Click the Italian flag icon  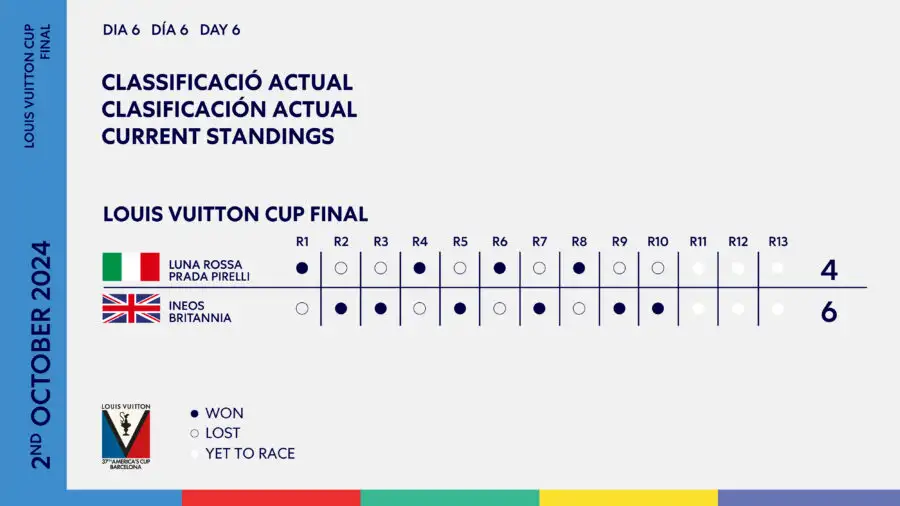(x=131, y=267)
